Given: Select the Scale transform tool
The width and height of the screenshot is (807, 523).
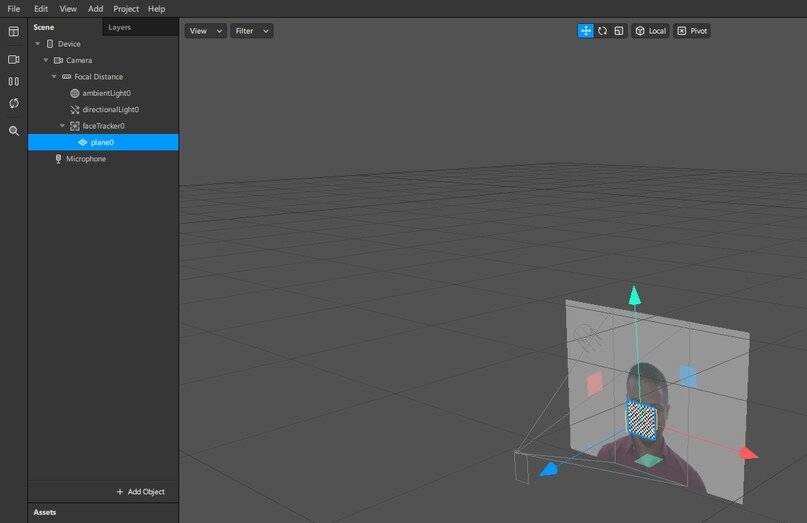Looking at the screenshot, I should point(619,31).
